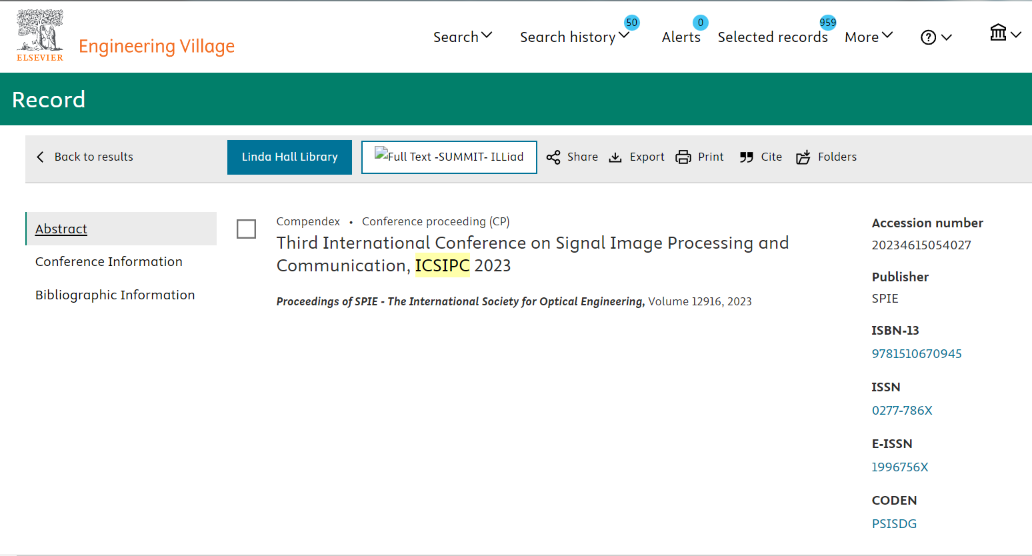Click the Elsevier tree logo
Screen dimensions: 1032x556
point(40,36)
